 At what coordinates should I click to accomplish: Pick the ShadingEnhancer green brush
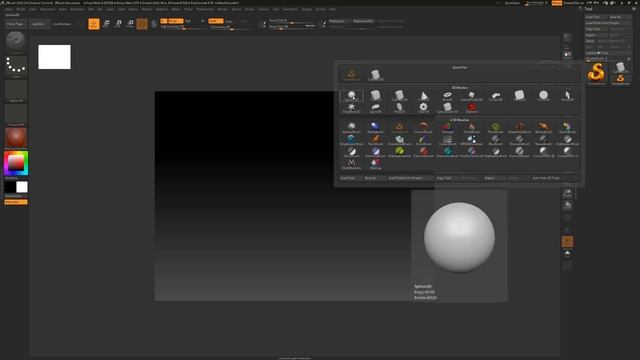point(400,152)
